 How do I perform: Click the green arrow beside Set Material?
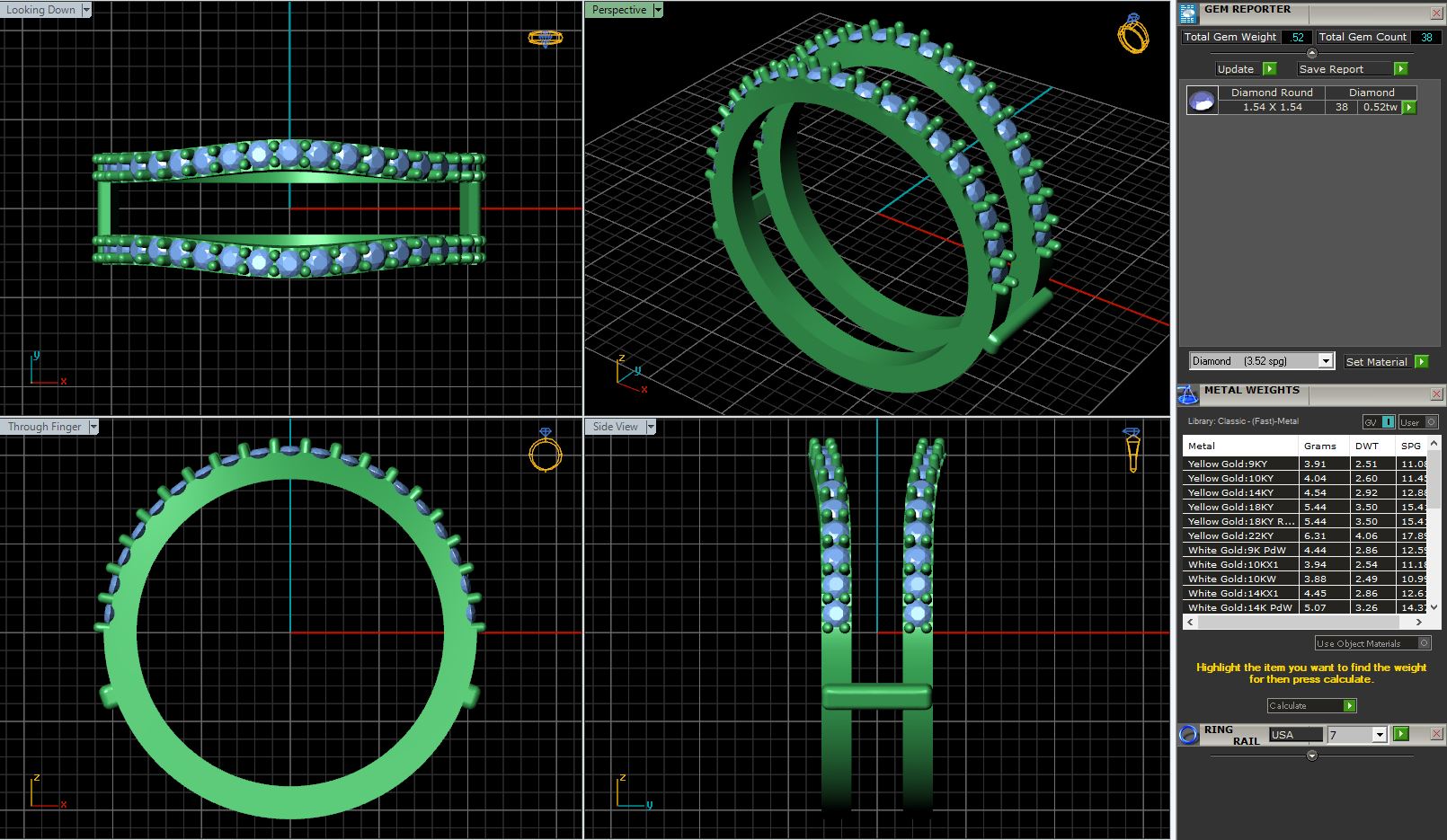pos(1421,361)
